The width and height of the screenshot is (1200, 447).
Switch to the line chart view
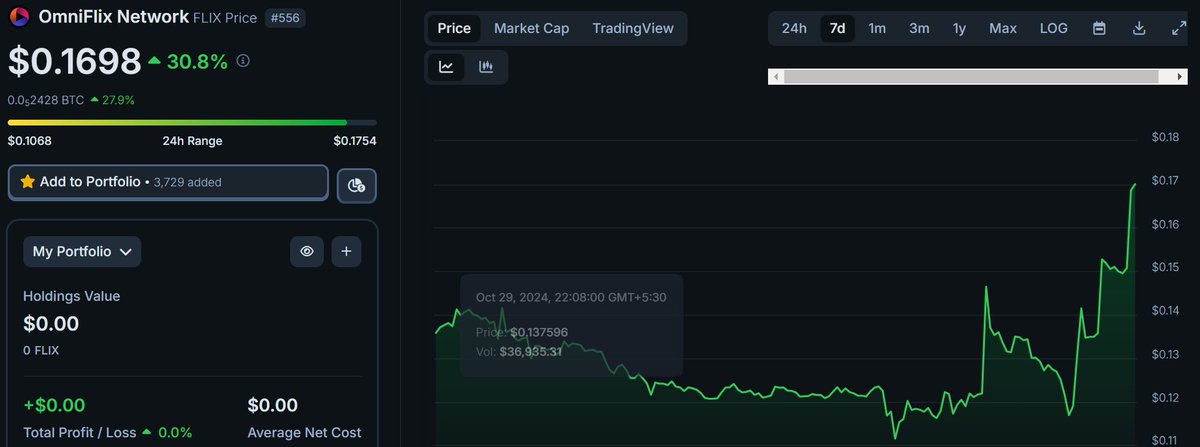click(446, 67)
